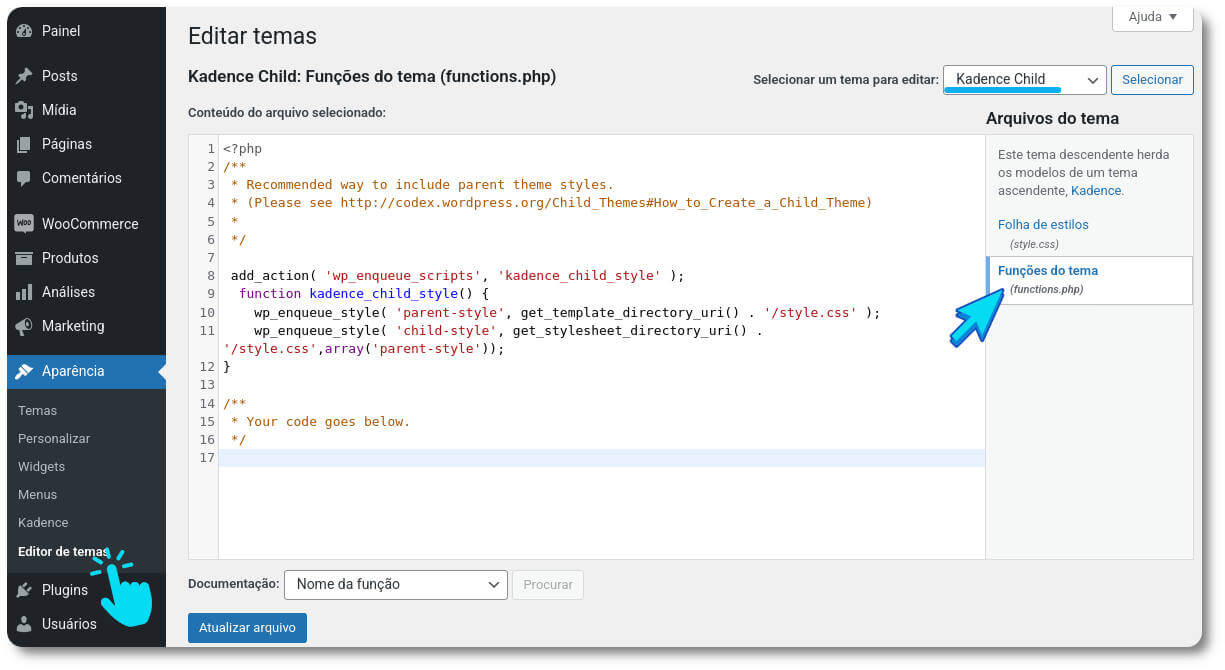Open the Posts menu label
The height and width of the screenshot is (670, 1225).
coord(59,76)
